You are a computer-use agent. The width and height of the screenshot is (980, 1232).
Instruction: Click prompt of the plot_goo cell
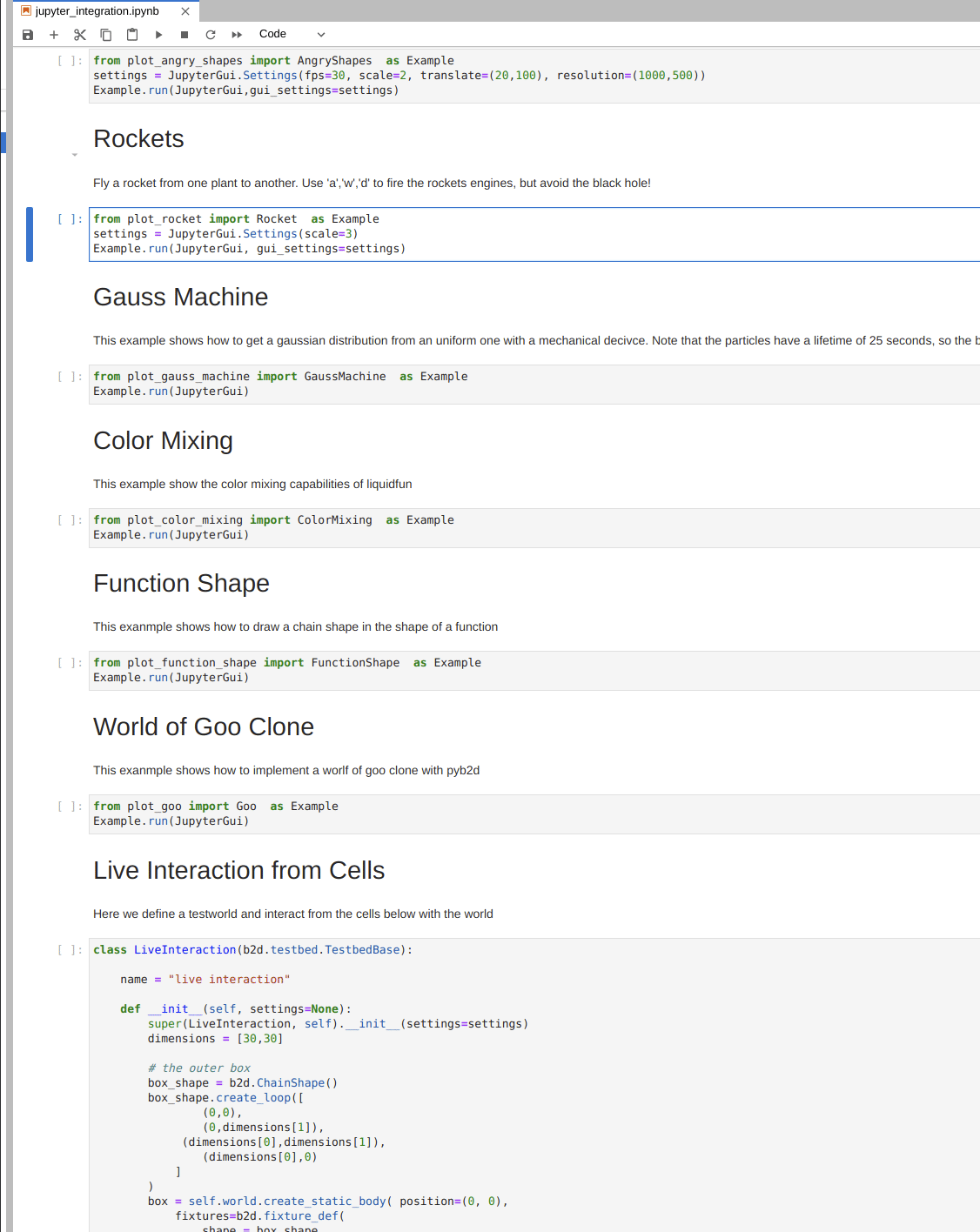click(70, 807)
